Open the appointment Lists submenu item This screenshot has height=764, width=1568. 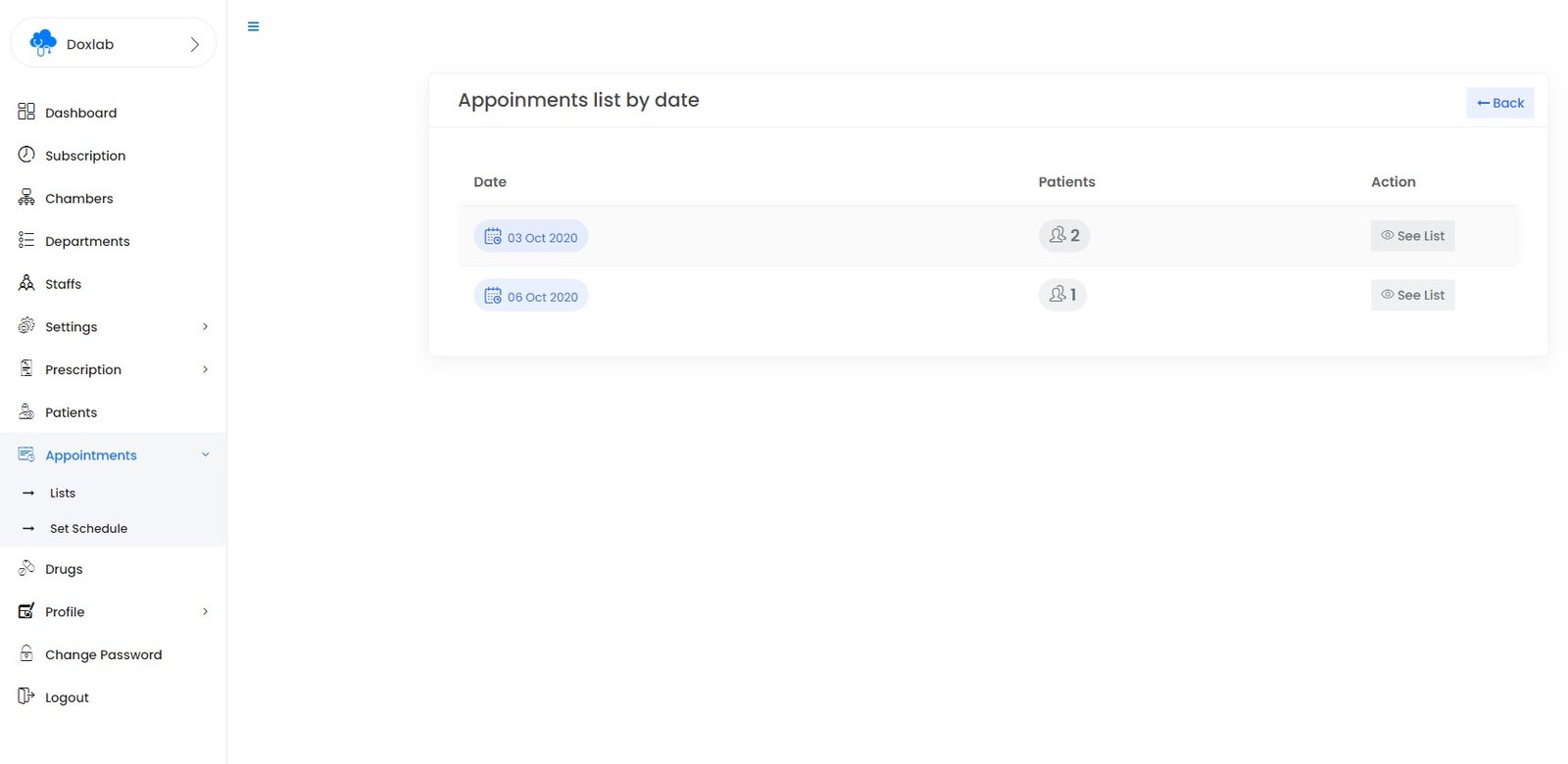(63, 493)
